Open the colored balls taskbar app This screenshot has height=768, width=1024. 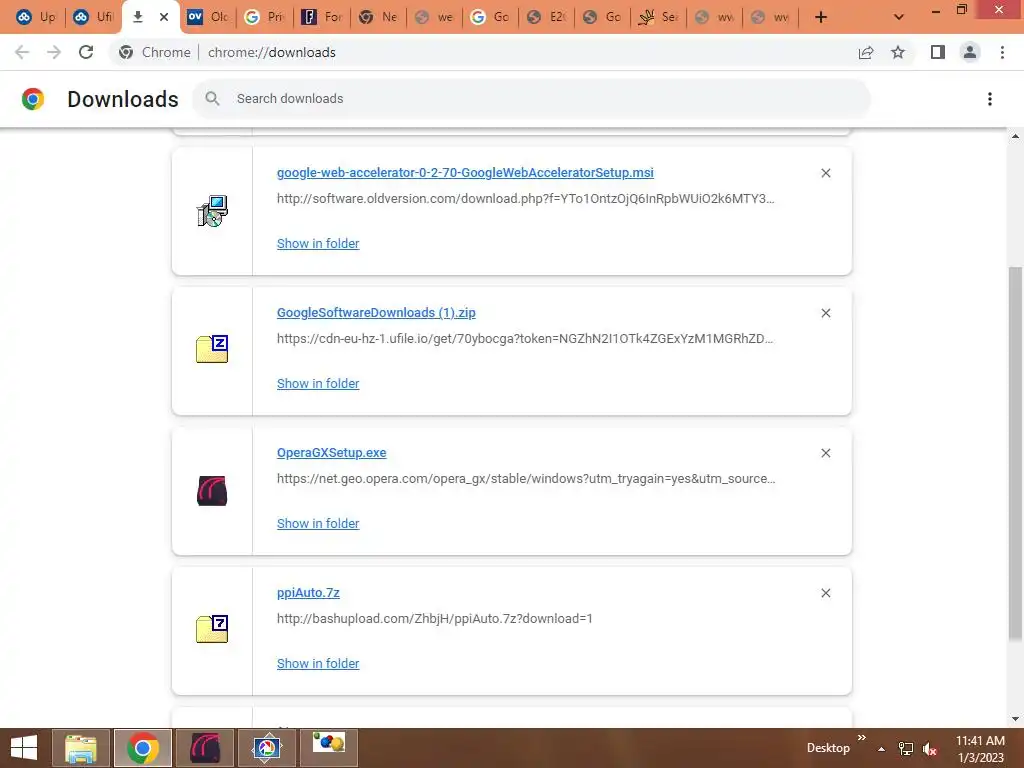pyautogui.click(x=328, y=748)
